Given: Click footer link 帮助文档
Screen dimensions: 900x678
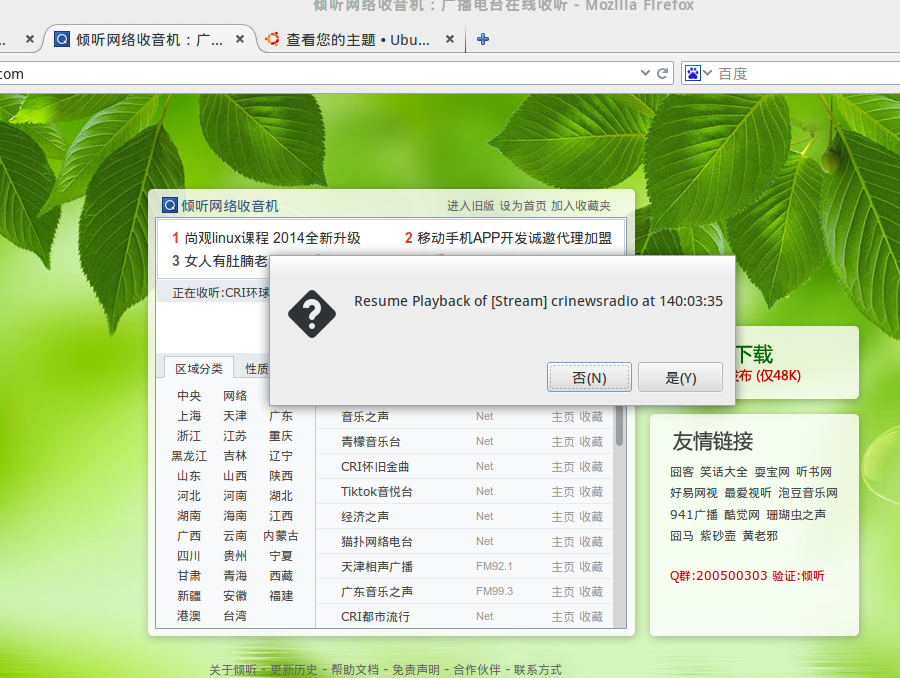Looking at the screenshot, I should (355, 669).
